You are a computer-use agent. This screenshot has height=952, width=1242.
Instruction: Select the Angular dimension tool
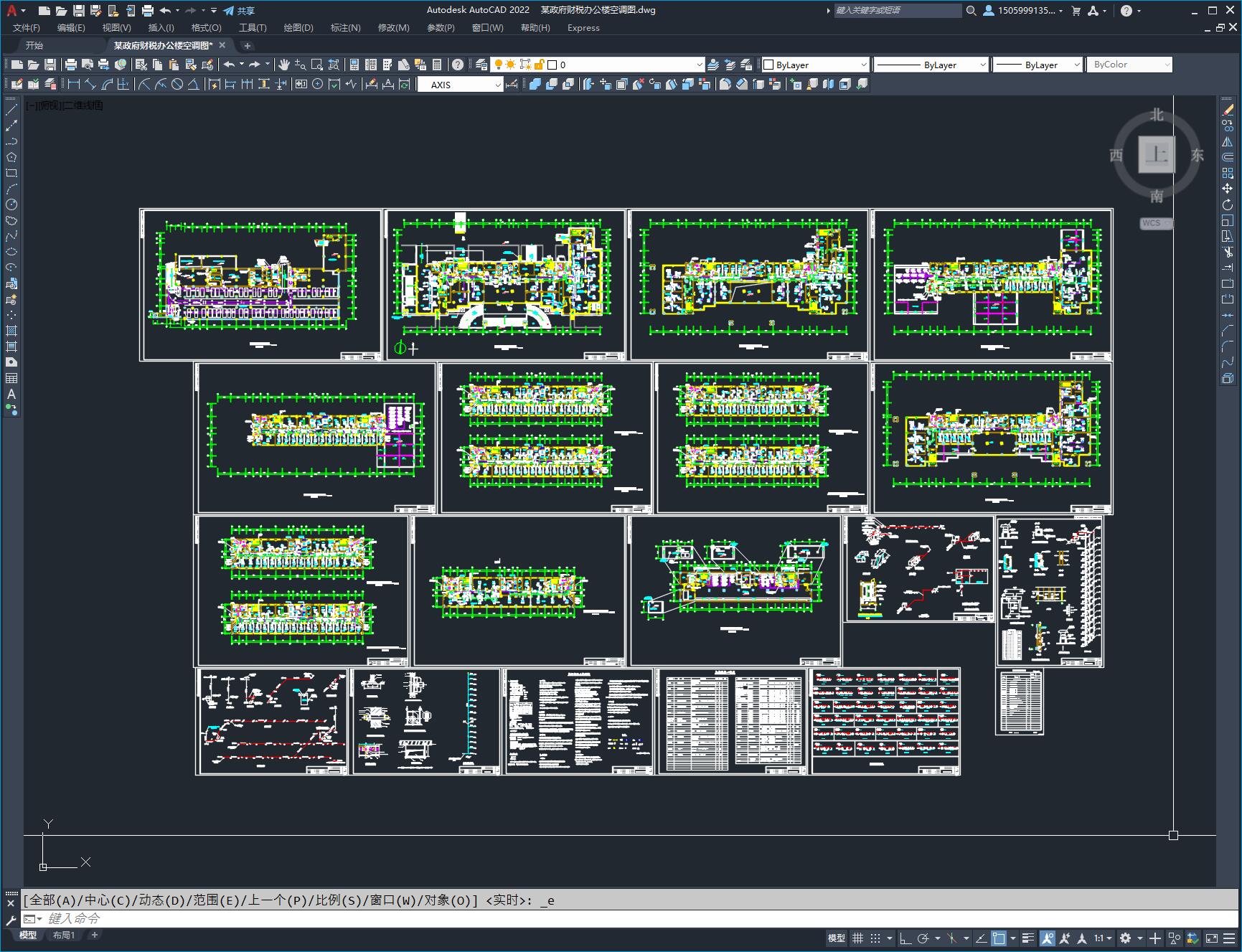pos(193,84)
